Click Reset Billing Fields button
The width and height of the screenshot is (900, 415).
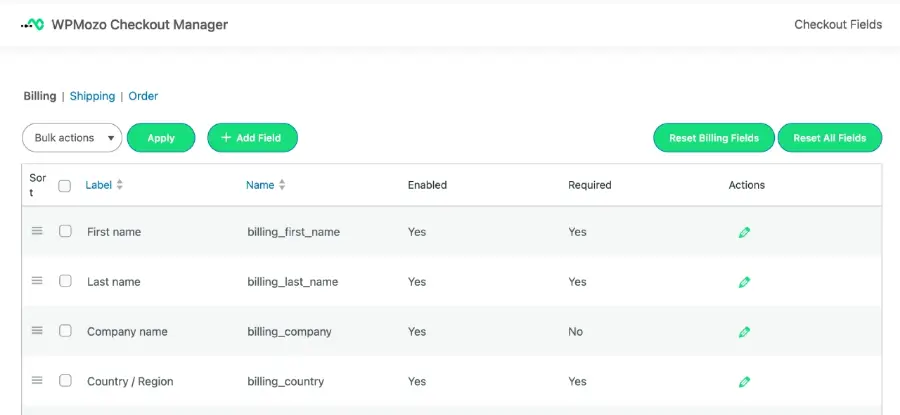click(x=714, y=138)
